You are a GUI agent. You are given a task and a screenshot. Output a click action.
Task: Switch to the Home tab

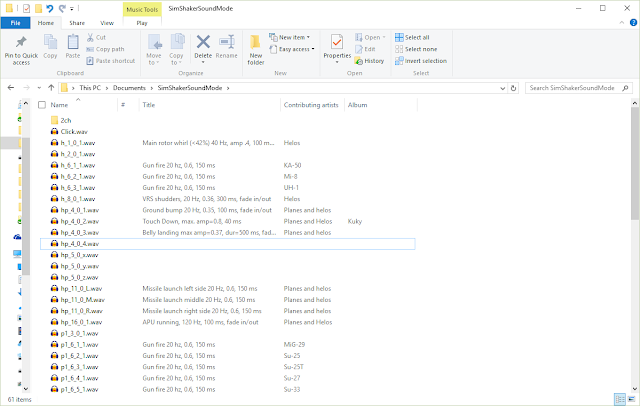click(x=46, y=23)
